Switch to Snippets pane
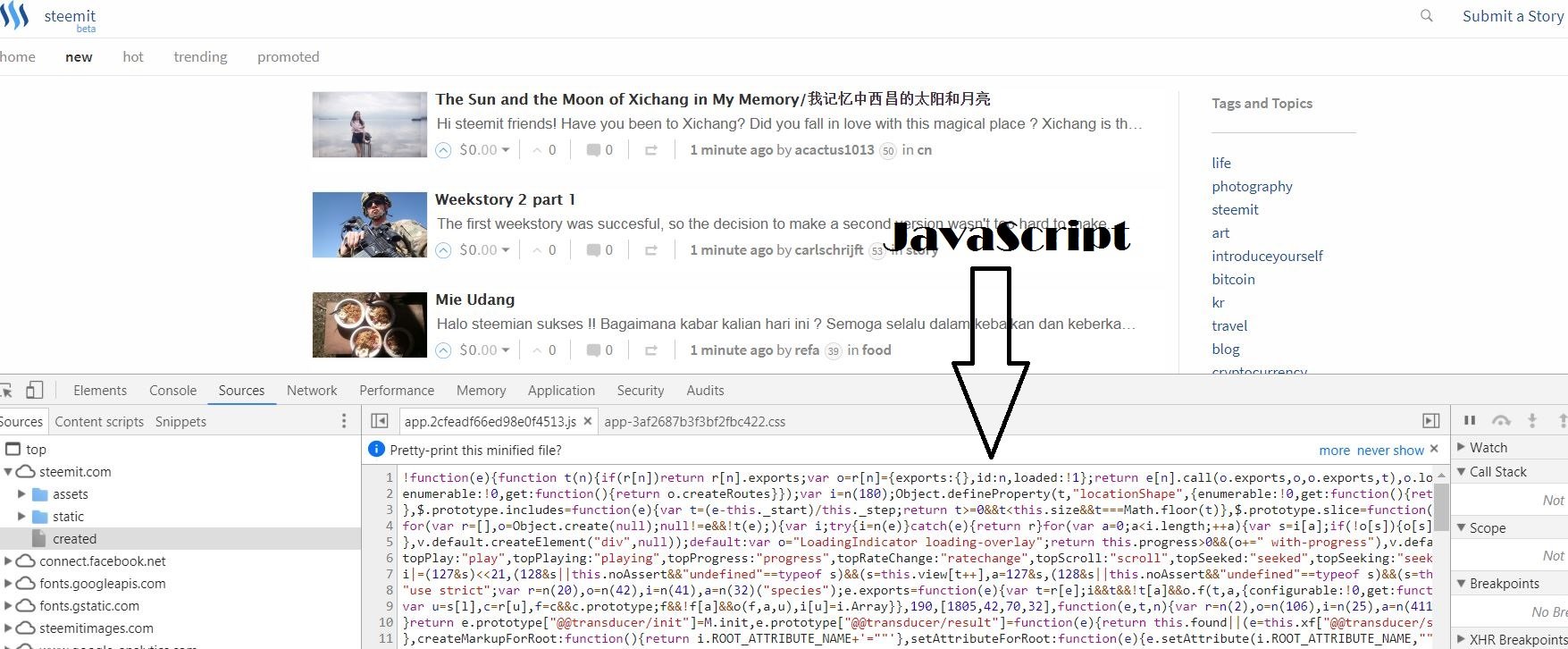Image resolution: width=1568 pixels, height=649 pixels. click(x=180, y=421)
